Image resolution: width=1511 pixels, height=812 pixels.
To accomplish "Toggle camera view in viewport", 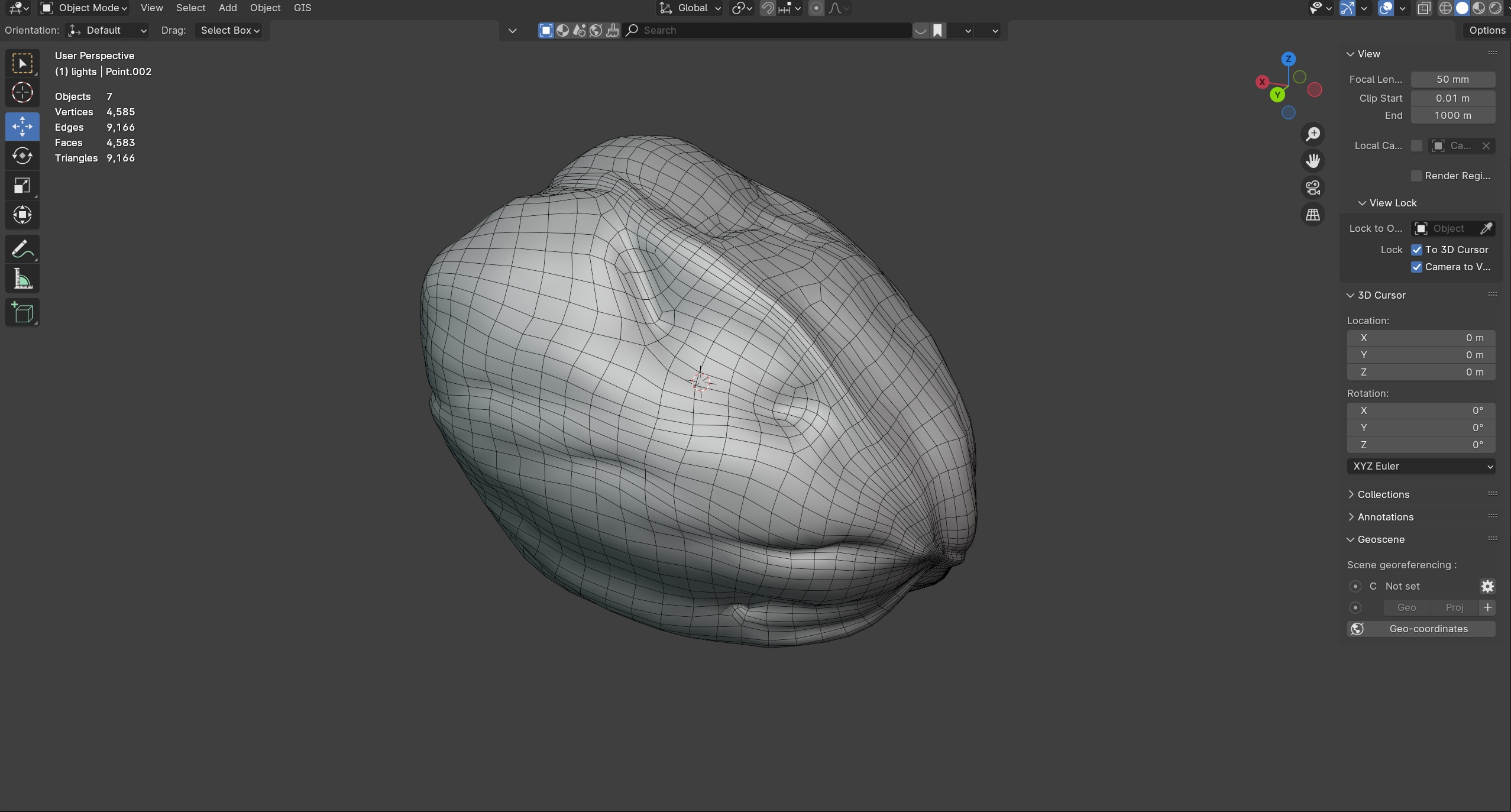I will click(x=1313, y=188).
